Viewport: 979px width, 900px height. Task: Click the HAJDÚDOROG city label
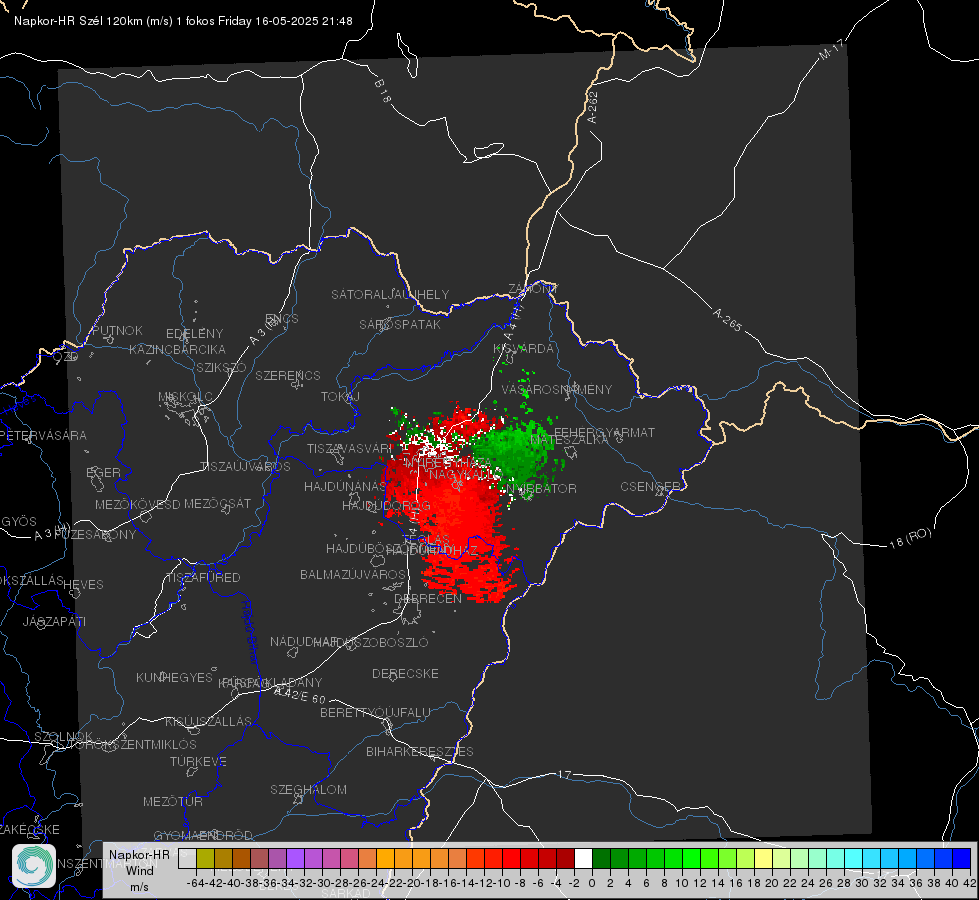386,506
